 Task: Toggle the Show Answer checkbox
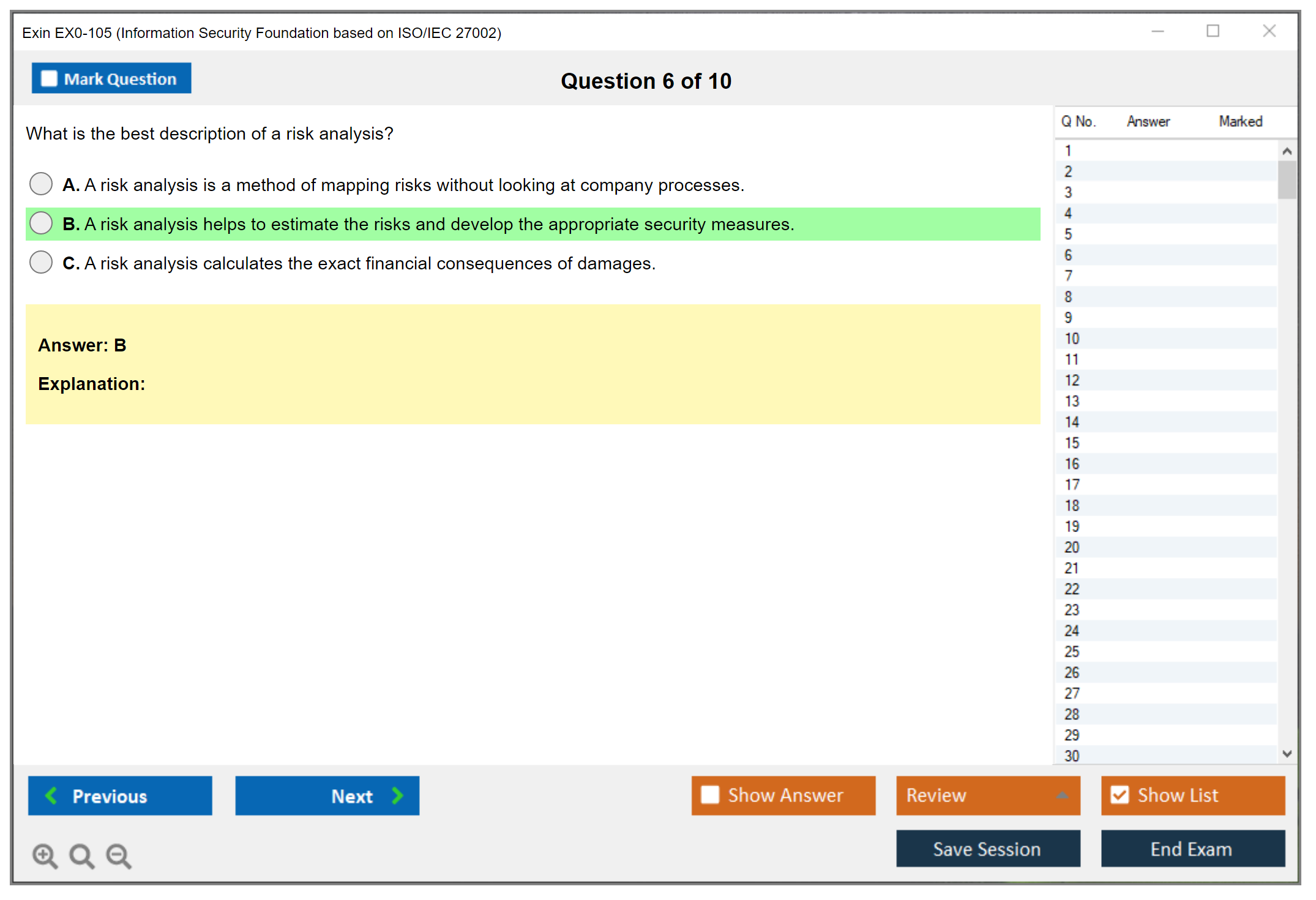tap(710, 795)
